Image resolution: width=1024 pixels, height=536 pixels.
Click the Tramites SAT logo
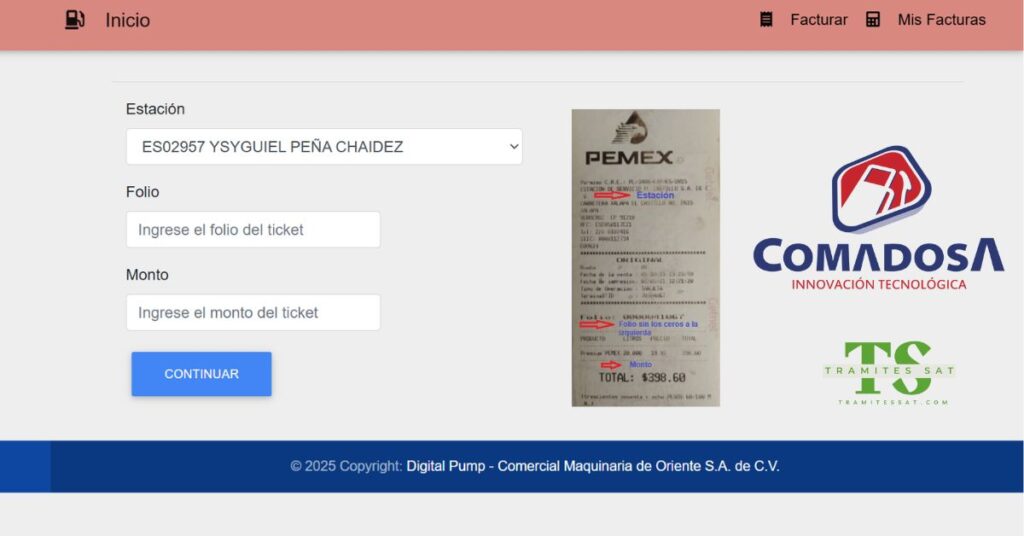[x=888, y=373]
